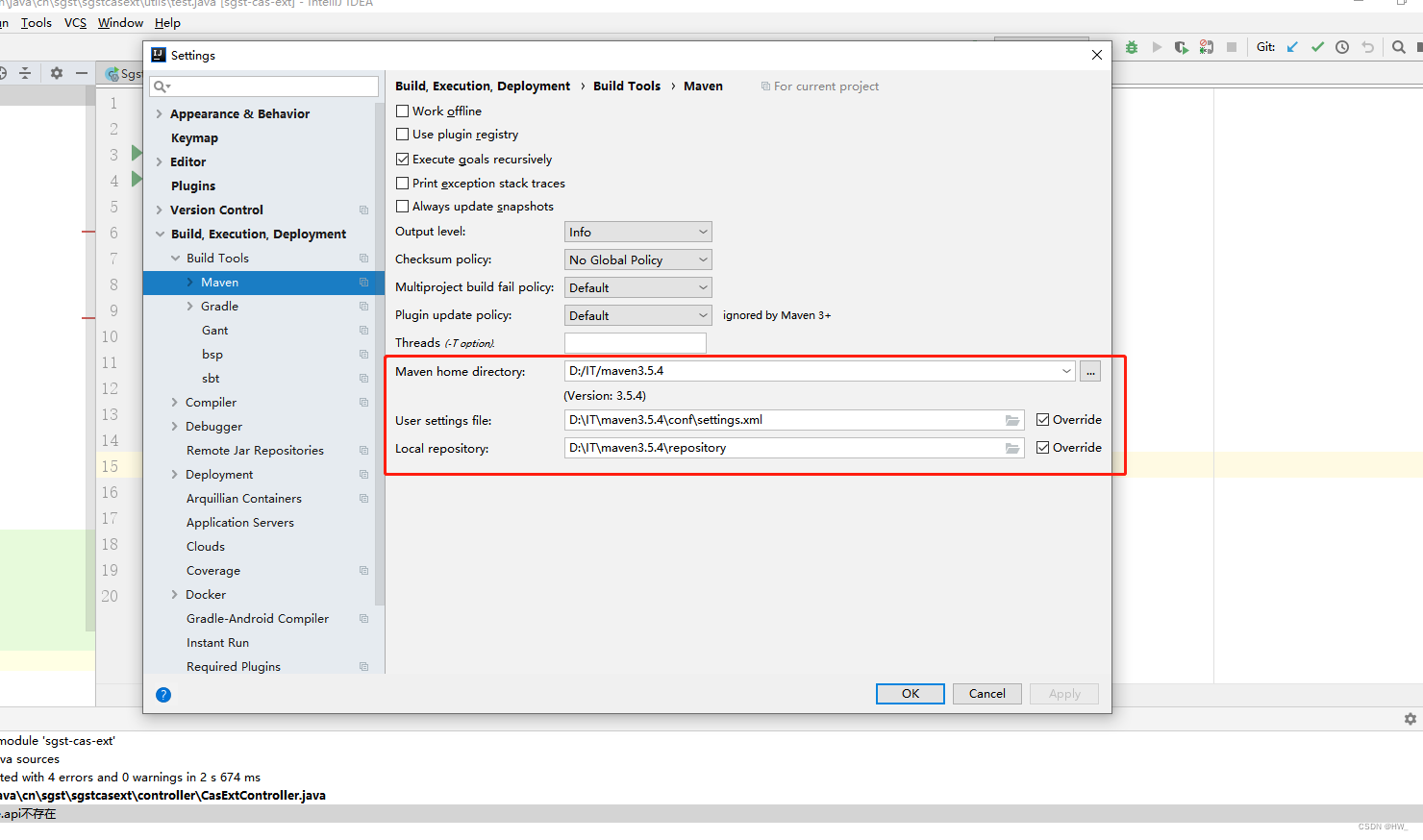Viewport: 1423px width, 840px height.
Task: Click User settings file path field
Action: tap(794, 420)
